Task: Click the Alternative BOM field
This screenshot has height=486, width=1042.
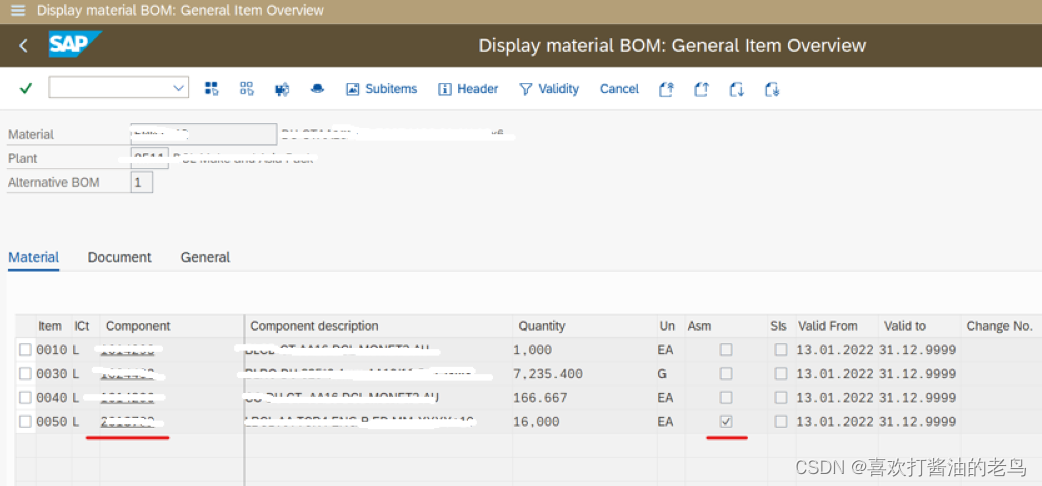Action: pyautogui.click(x=142, y=182)
